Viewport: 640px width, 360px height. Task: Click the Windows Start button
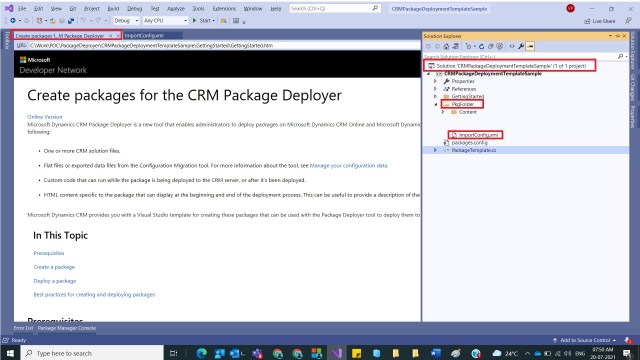(x=10, y=353)
